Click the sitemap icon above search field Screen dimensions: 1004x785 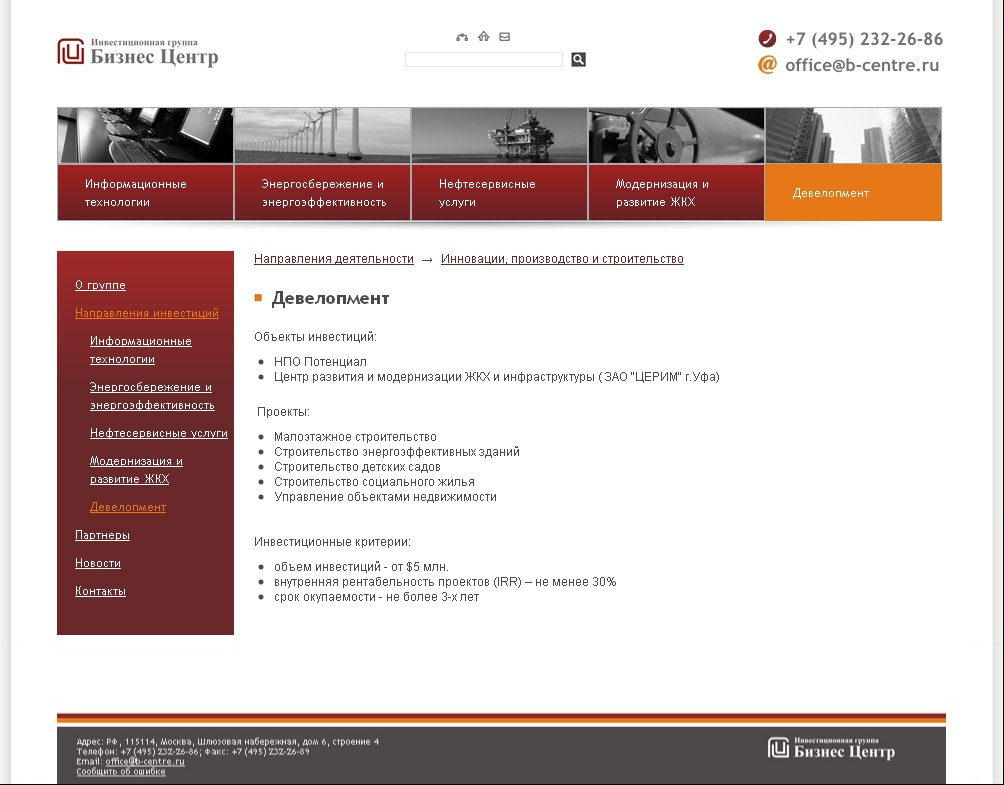[x=462, y=37]
